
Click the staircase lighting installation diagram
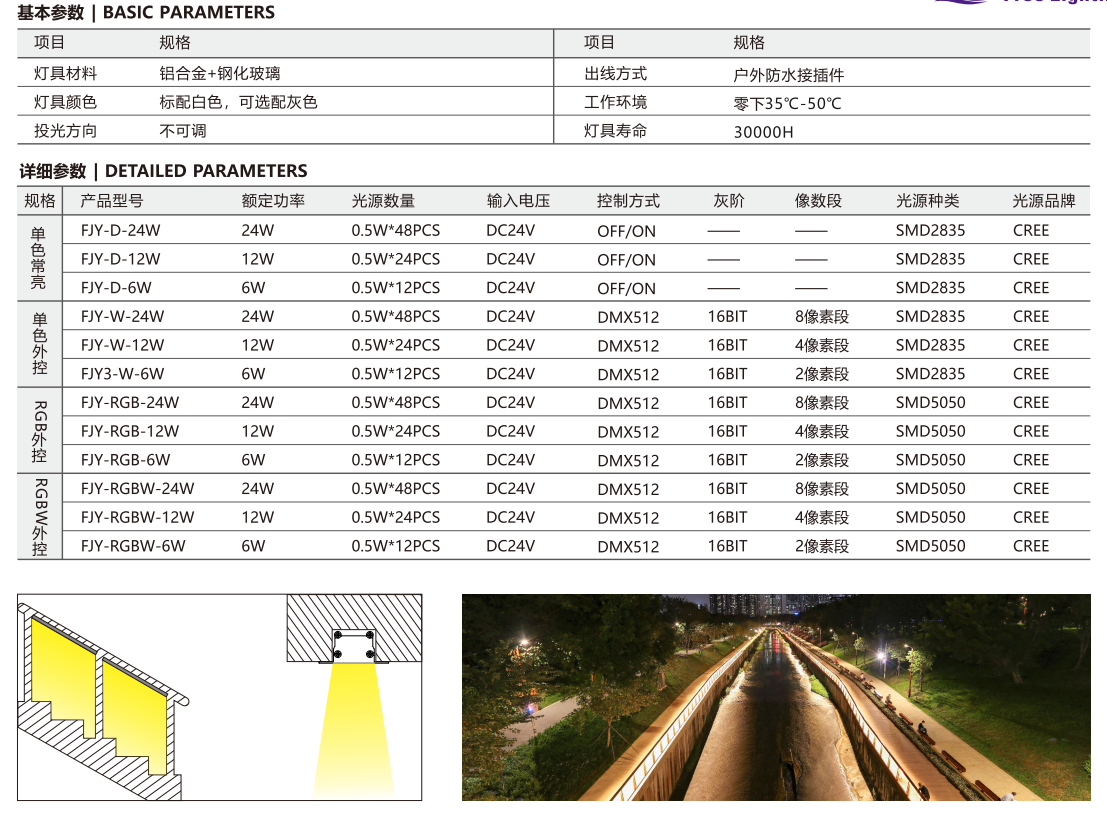(x=105, y=700)
